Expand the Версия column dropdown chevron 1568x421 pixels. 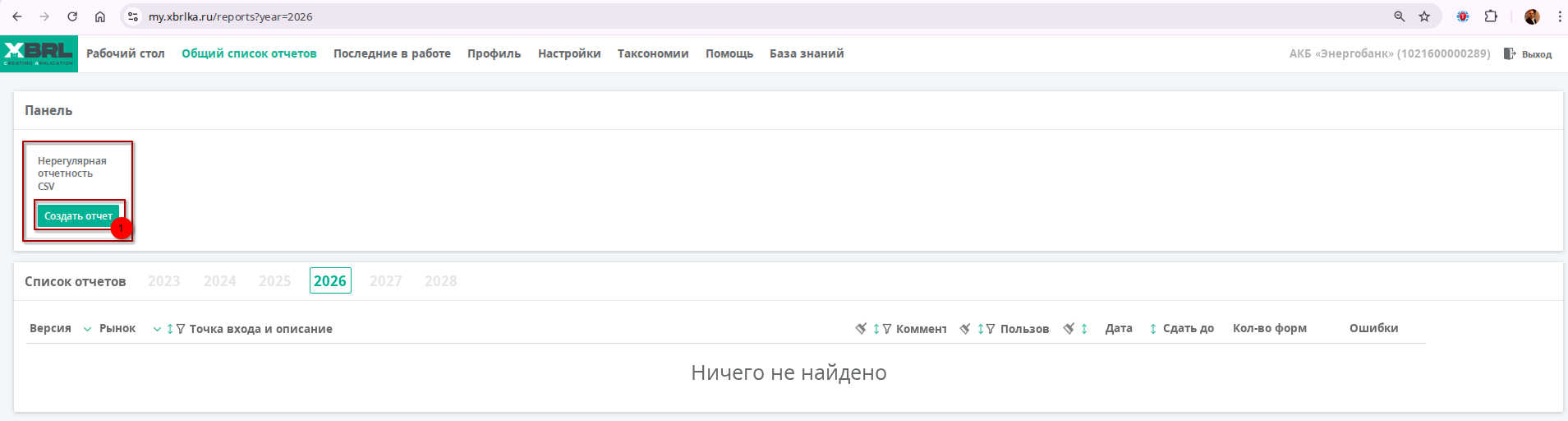[x=87, y=329]
